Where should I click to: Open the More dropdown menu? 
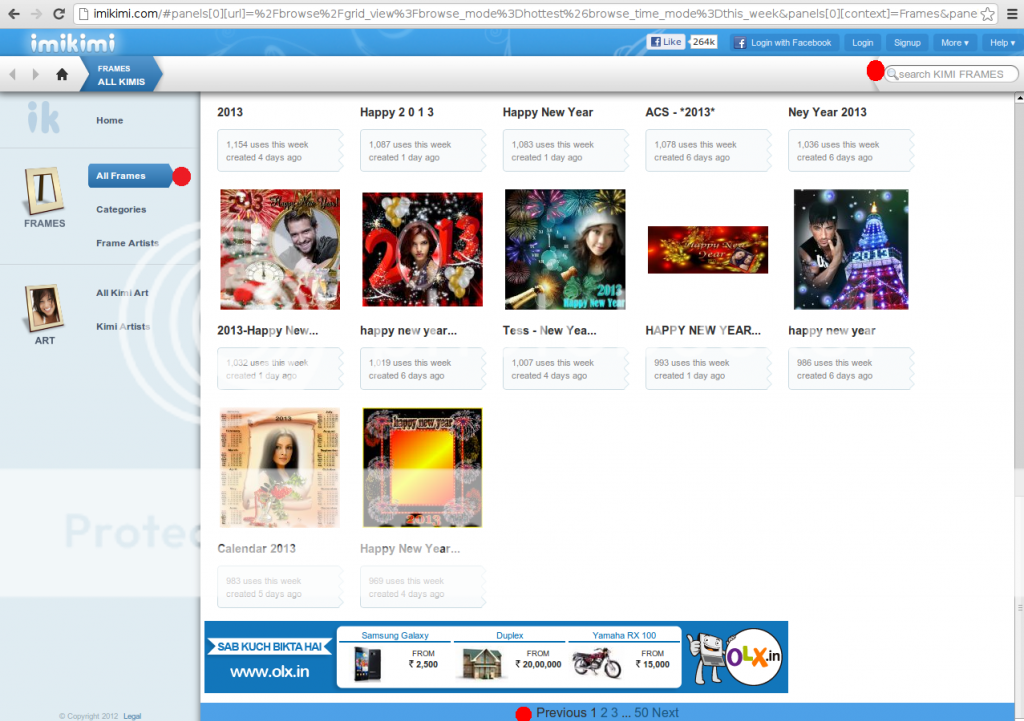(955, 43)
